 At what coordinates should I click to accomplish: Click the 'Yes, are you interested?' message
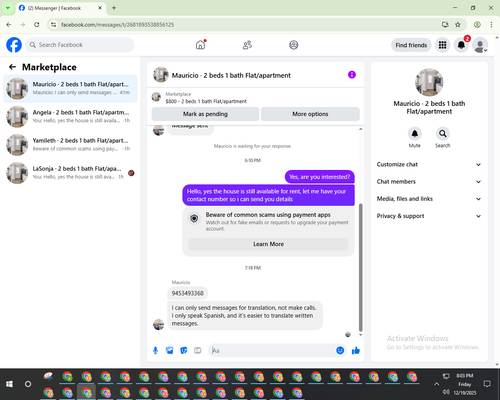pyautogui.click(x=319, y=177)
